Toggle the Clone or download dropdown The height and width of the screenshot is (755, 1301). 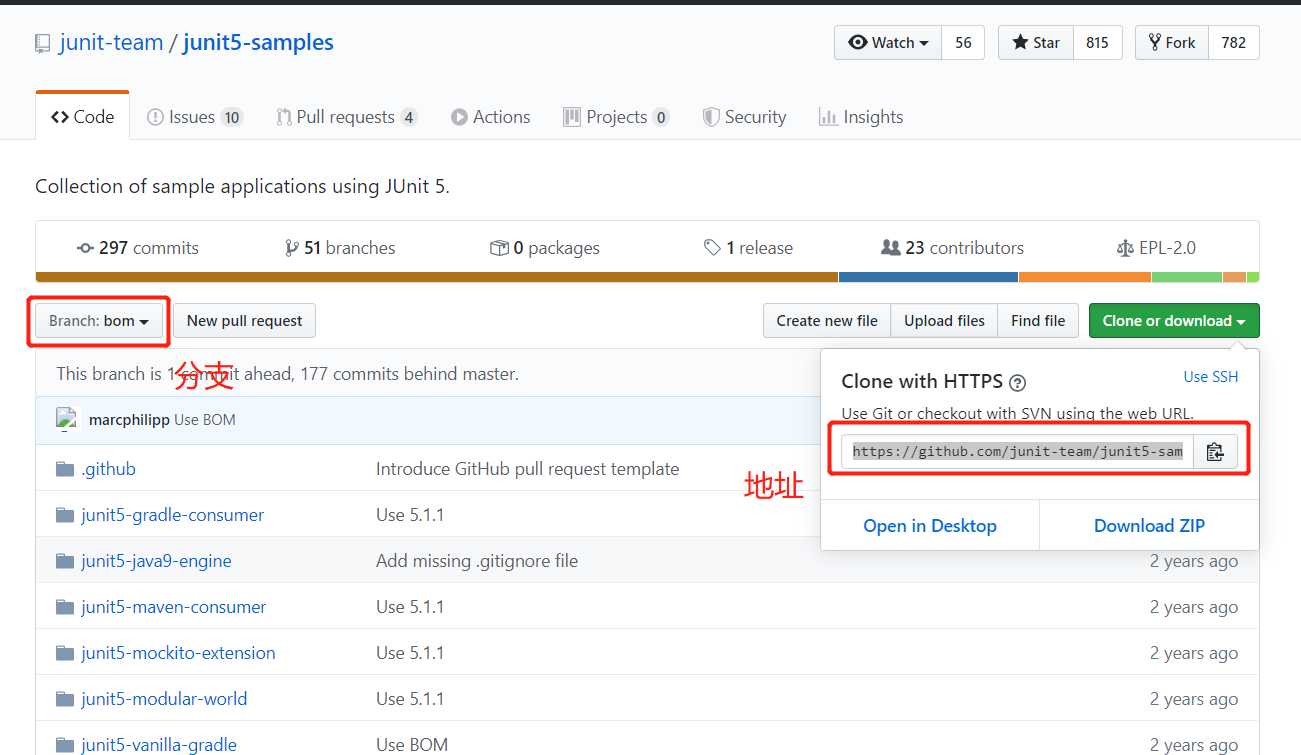pos(1174,321)
